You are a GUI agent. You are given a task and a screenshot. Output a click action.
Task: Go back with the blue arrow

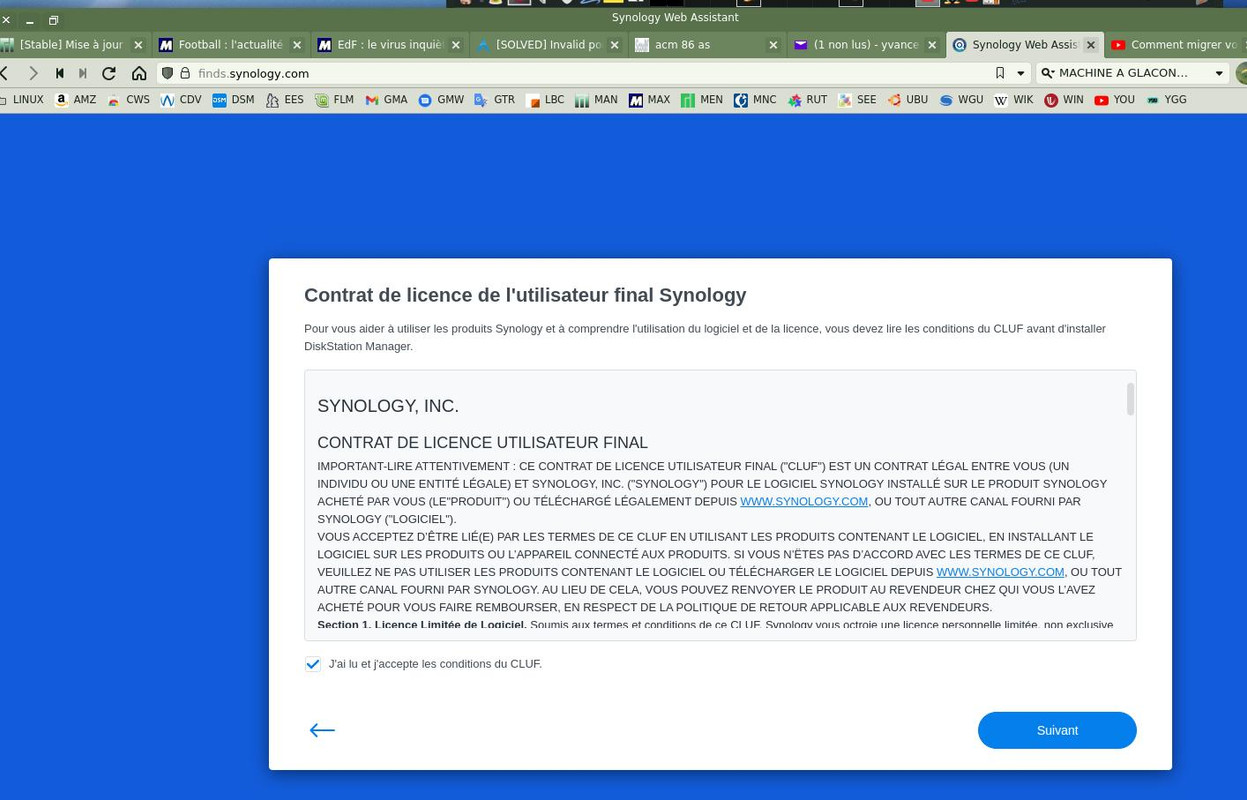[x=322, y=730]
